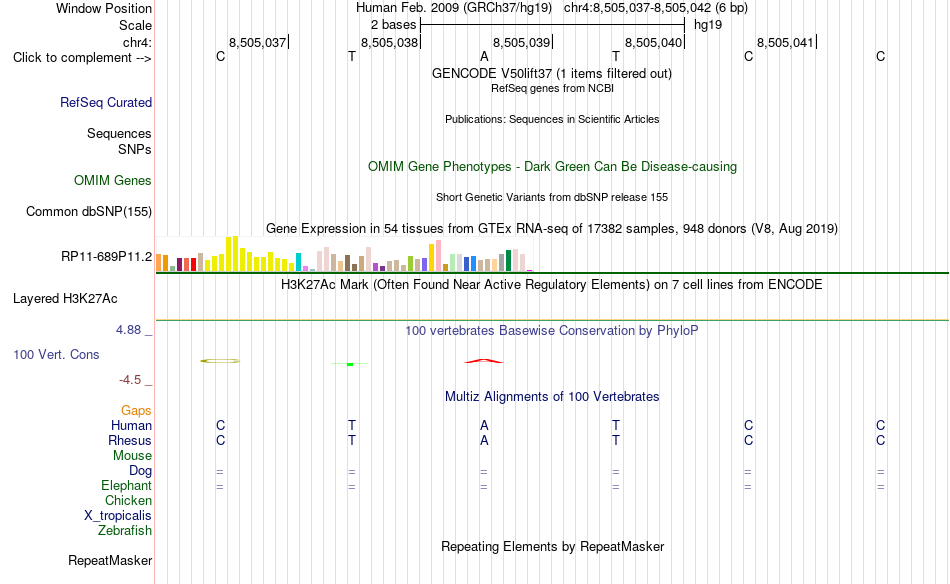Click Multiz Alignments of 100 Vertebrates title

point(552,397)
